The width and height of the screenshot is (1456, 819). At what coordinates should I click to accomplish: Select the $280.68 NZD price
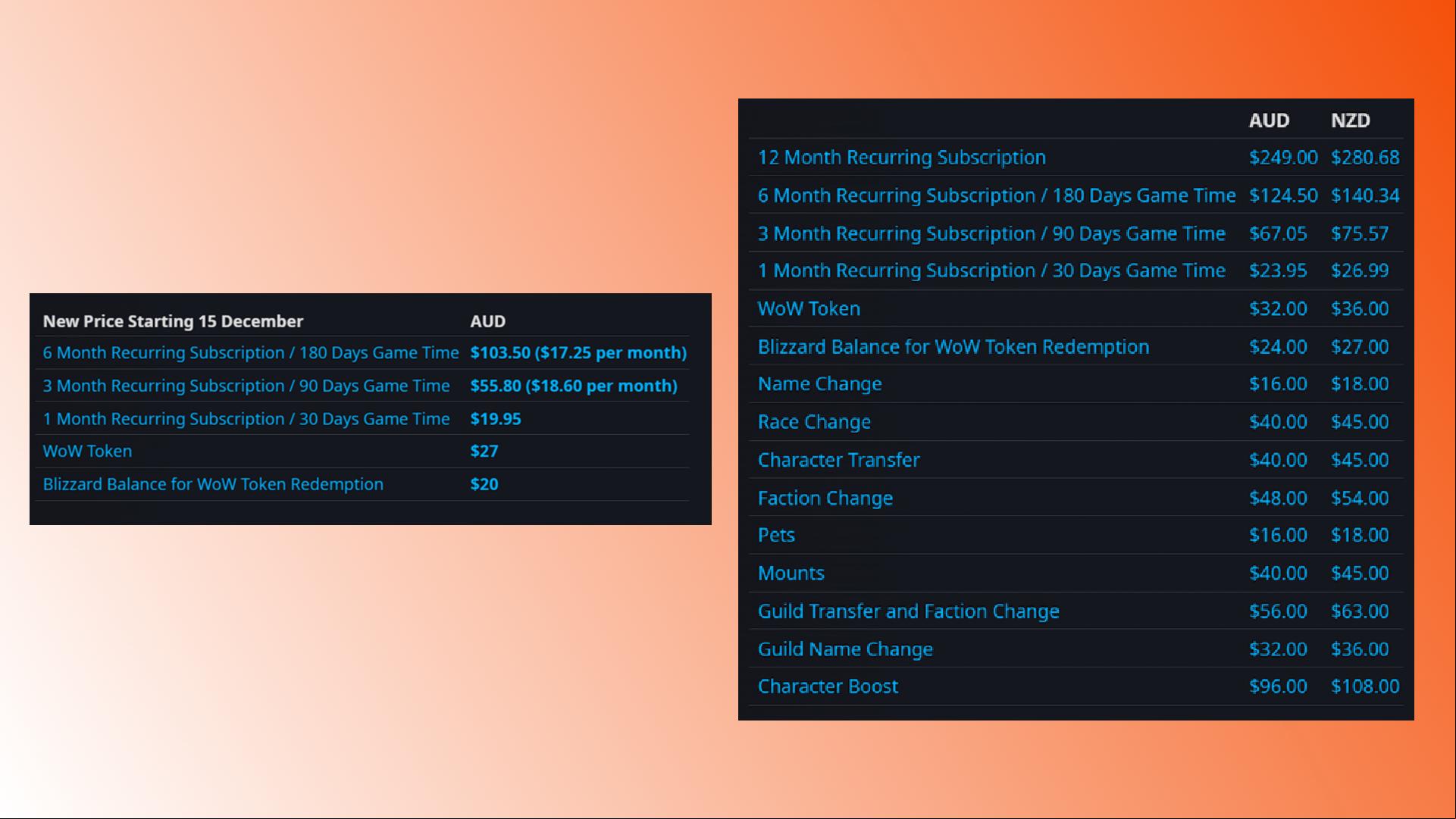[1365, 158]
